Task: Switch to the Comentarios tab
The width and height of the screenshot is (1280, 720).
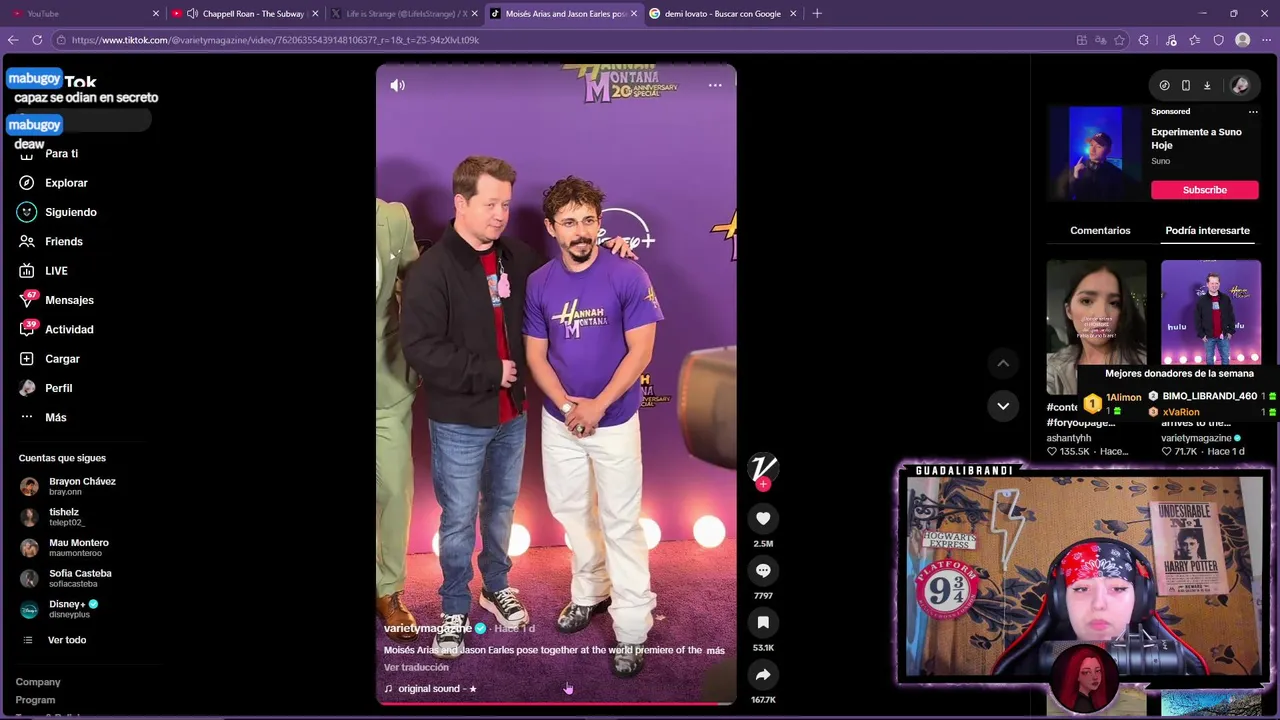Action: pyautogui.click(x=1100, y=231)
